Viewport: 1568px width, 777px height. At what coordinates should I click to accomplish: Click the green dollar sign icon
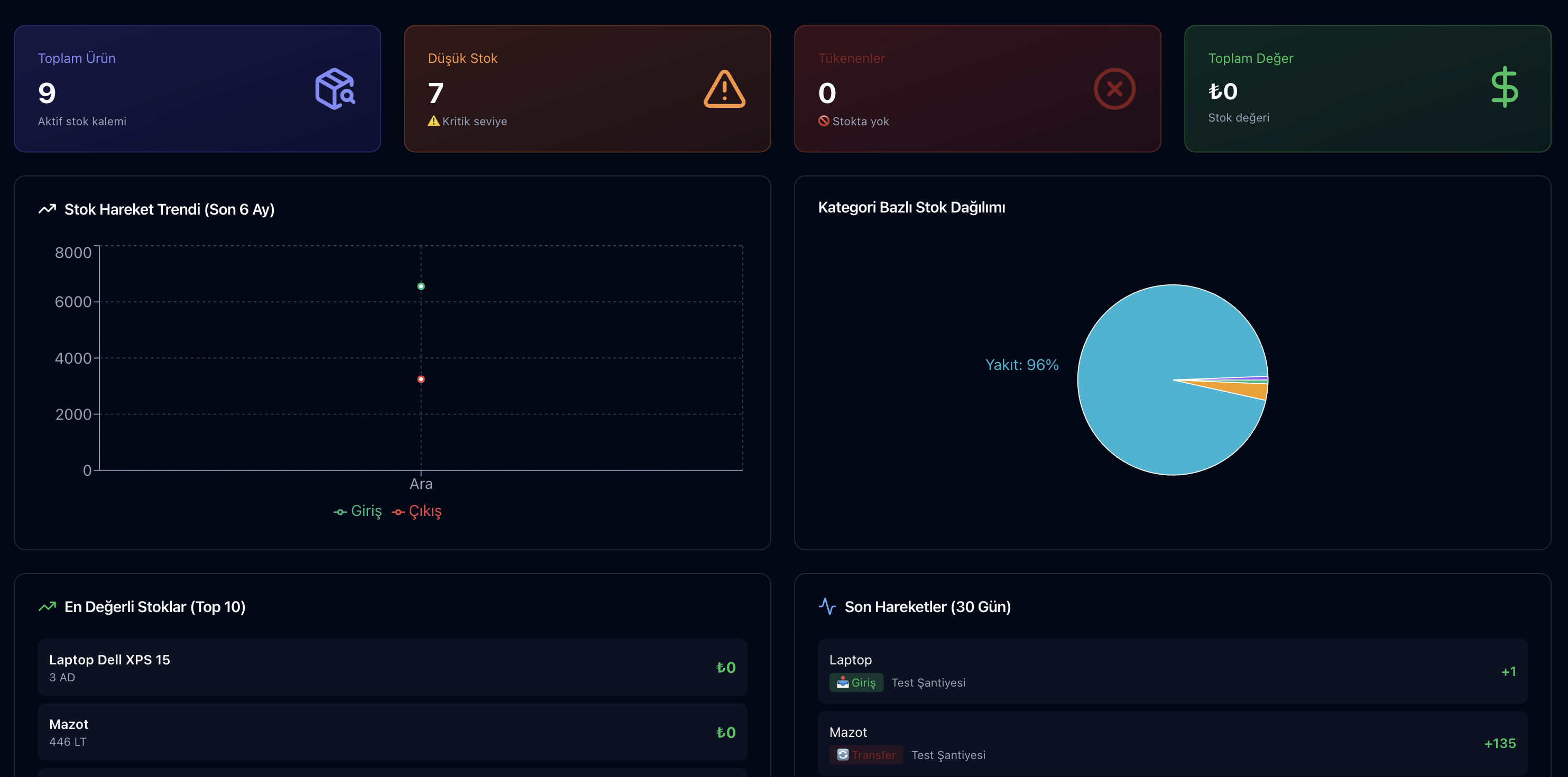pos(1504,87)
